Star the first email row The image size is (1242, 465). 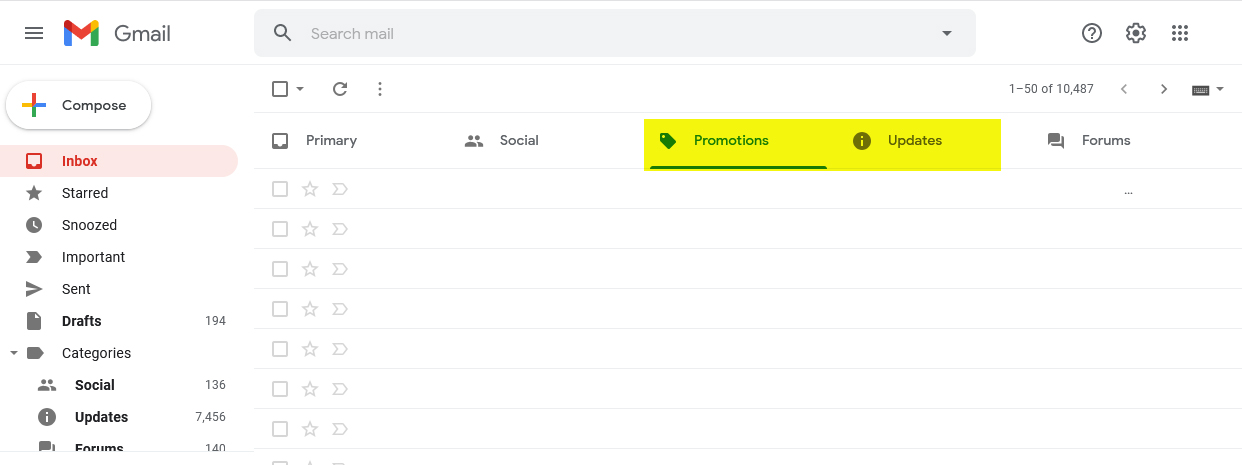(310, 189)
